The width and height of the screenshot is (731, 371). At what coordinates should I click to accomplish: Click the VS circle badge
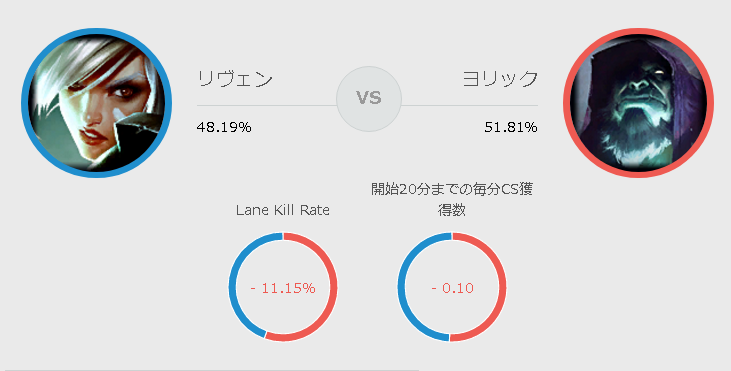(369, 98)
